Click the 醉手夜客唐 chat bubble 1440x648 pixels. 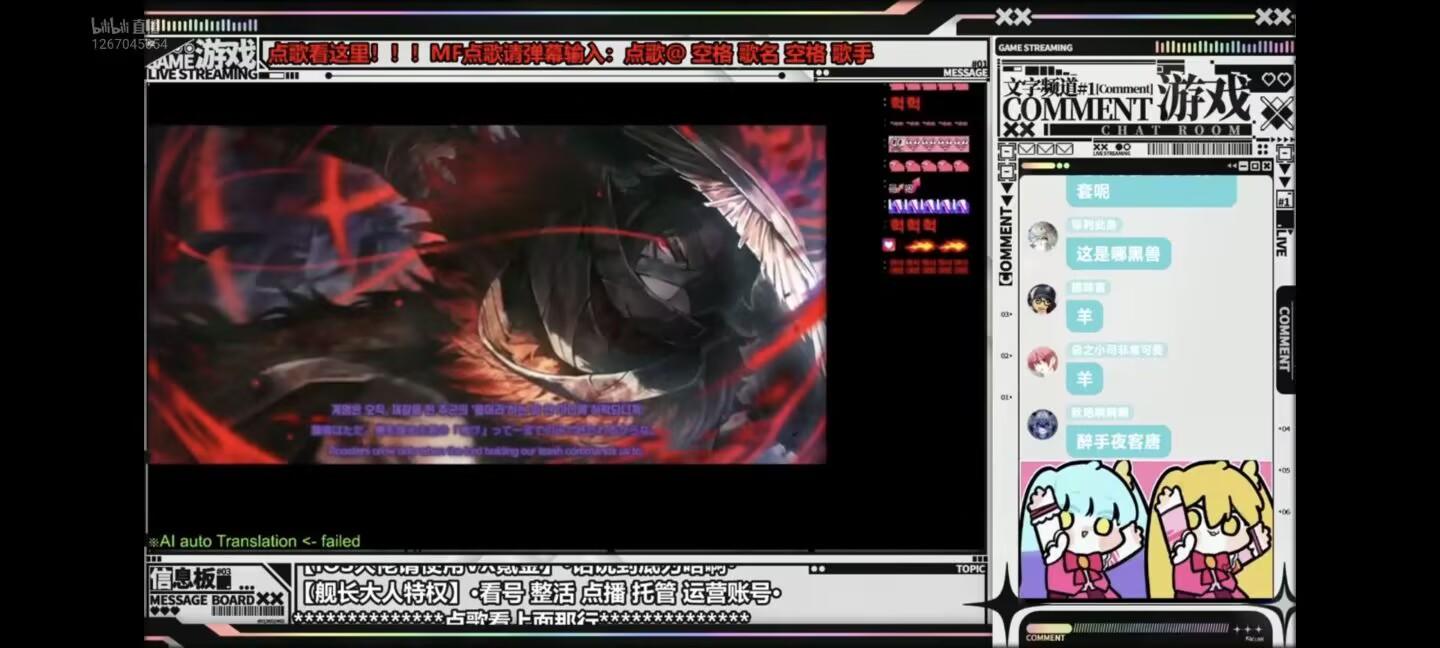1118,442
